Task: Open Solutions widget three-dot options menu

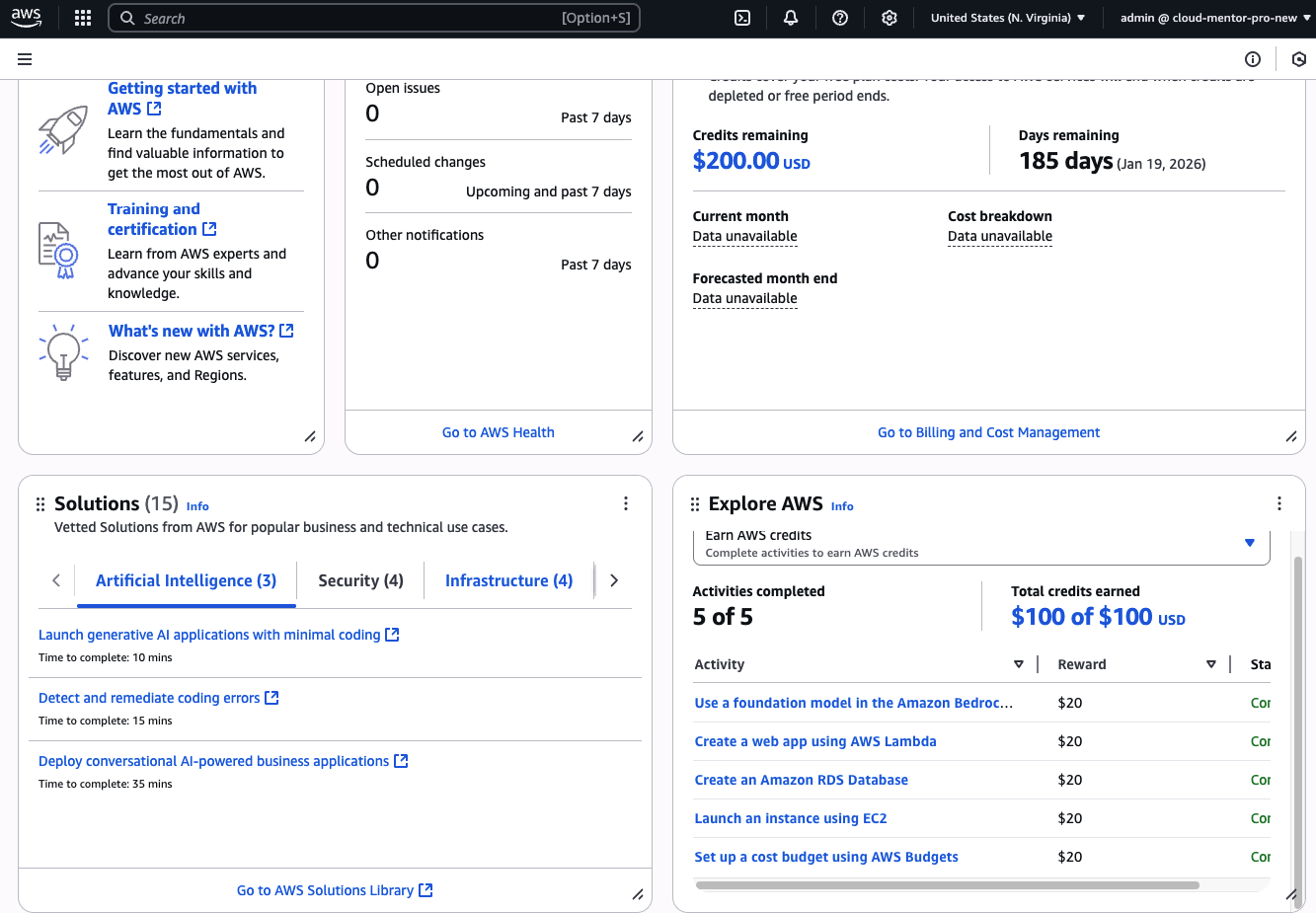Action: 626,503
